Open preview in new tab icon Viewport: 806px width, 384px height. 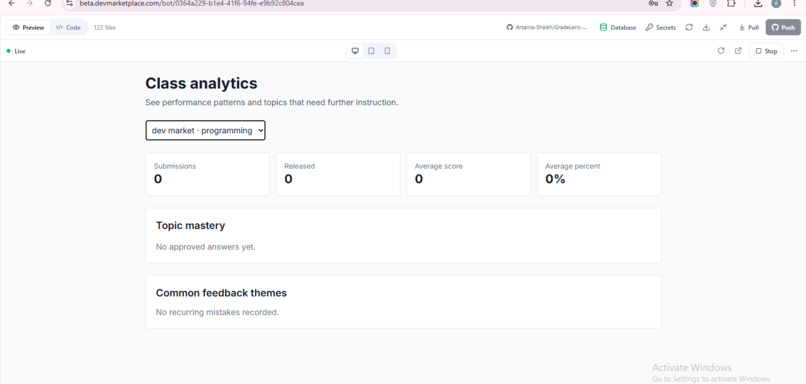738,51
